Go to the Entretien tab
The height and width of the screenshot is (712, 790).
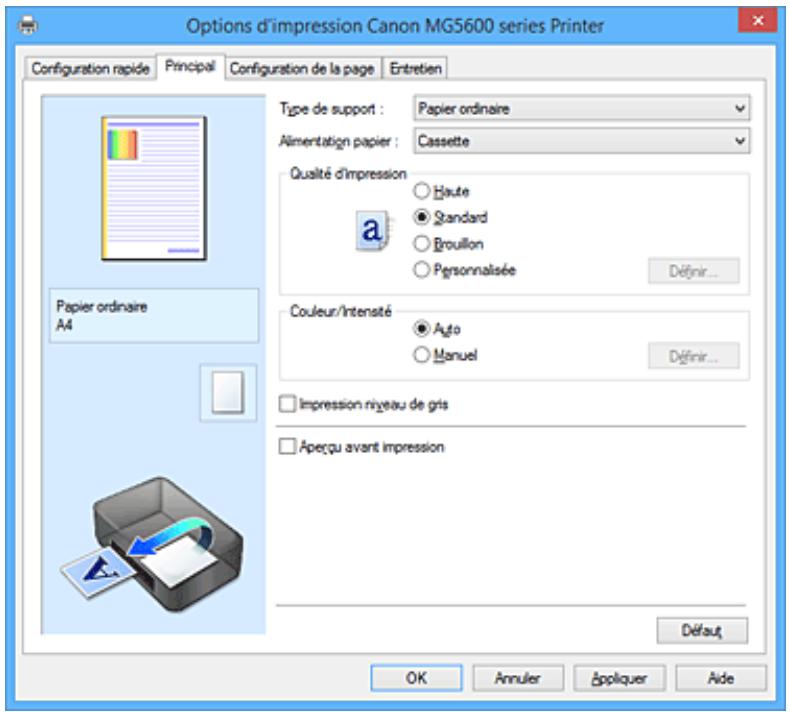415,69
